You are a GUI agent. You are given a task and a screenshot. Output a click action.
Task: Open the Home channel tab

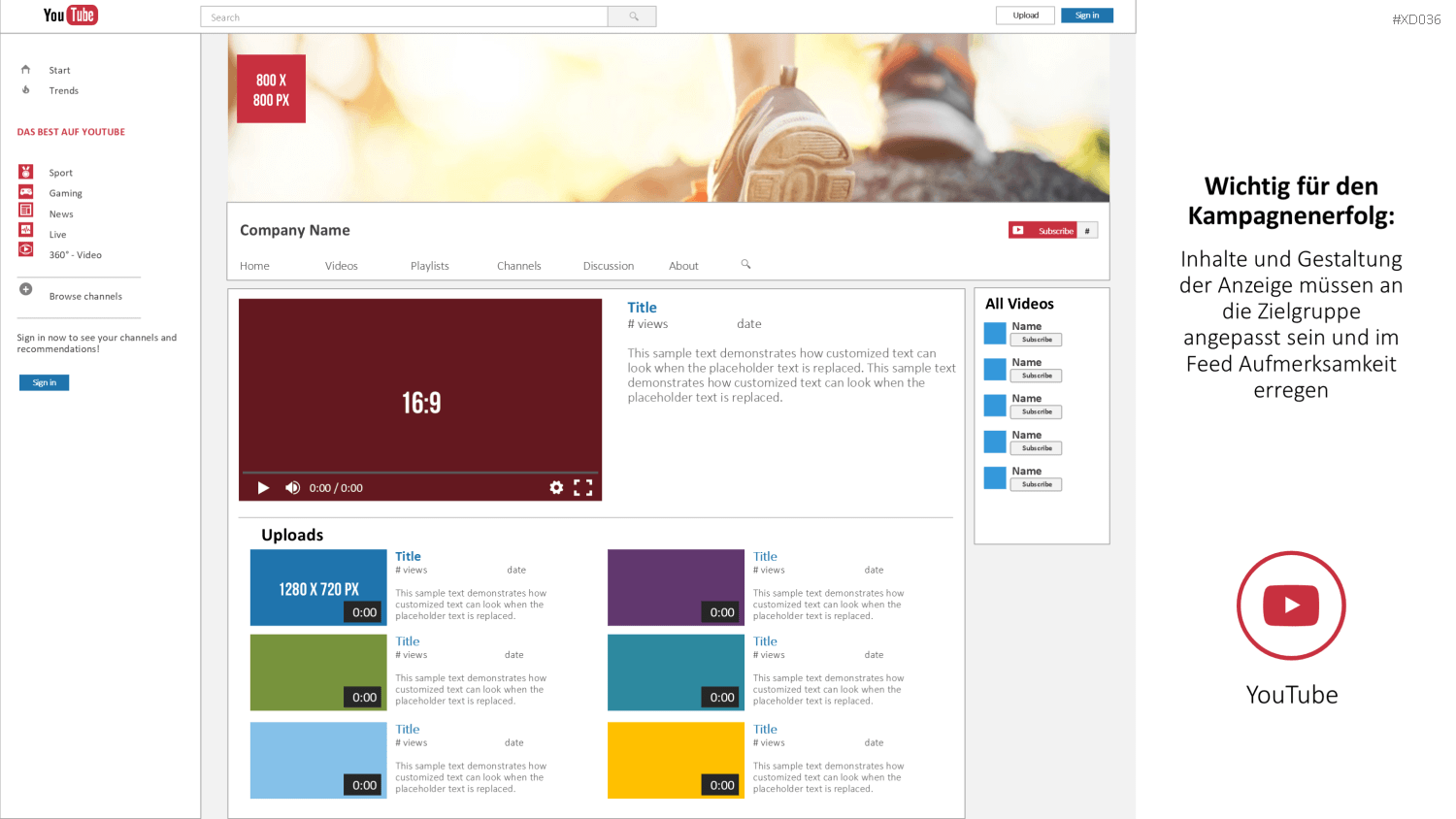pyautogui.click(x=254, y=266)
